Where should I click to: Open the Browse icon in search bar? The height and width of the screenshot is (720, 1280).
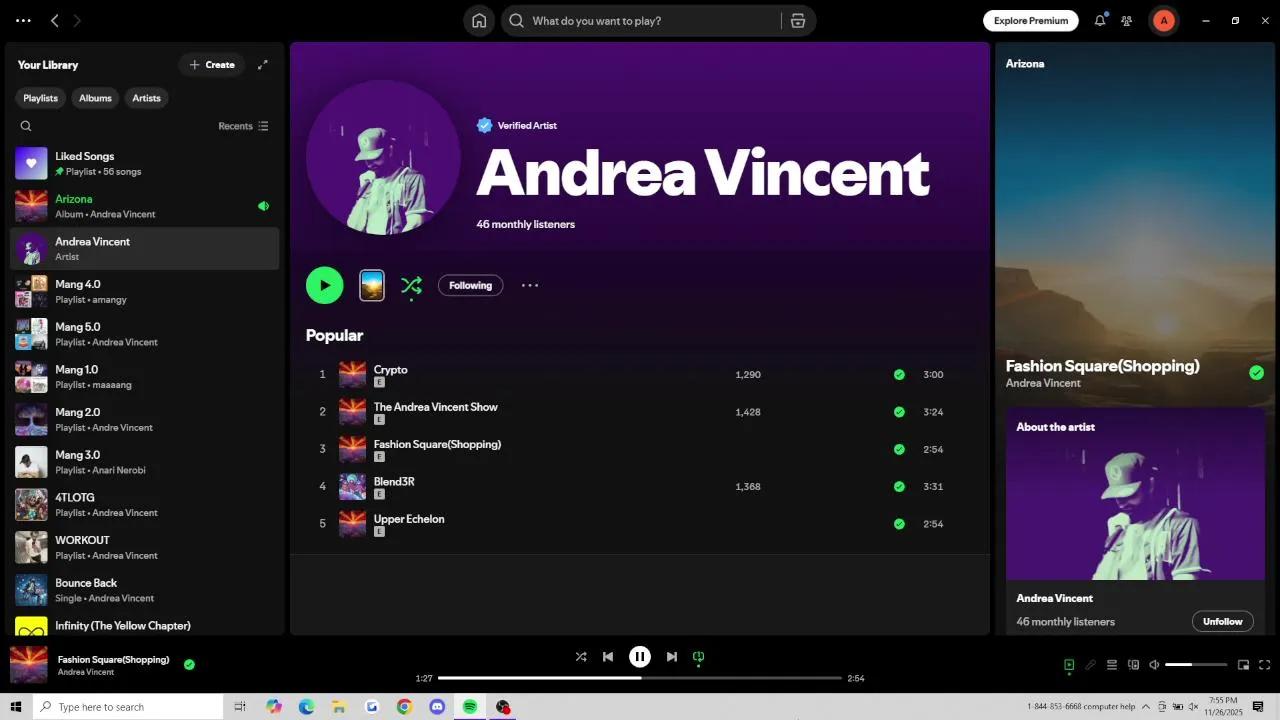pos(797,21)
